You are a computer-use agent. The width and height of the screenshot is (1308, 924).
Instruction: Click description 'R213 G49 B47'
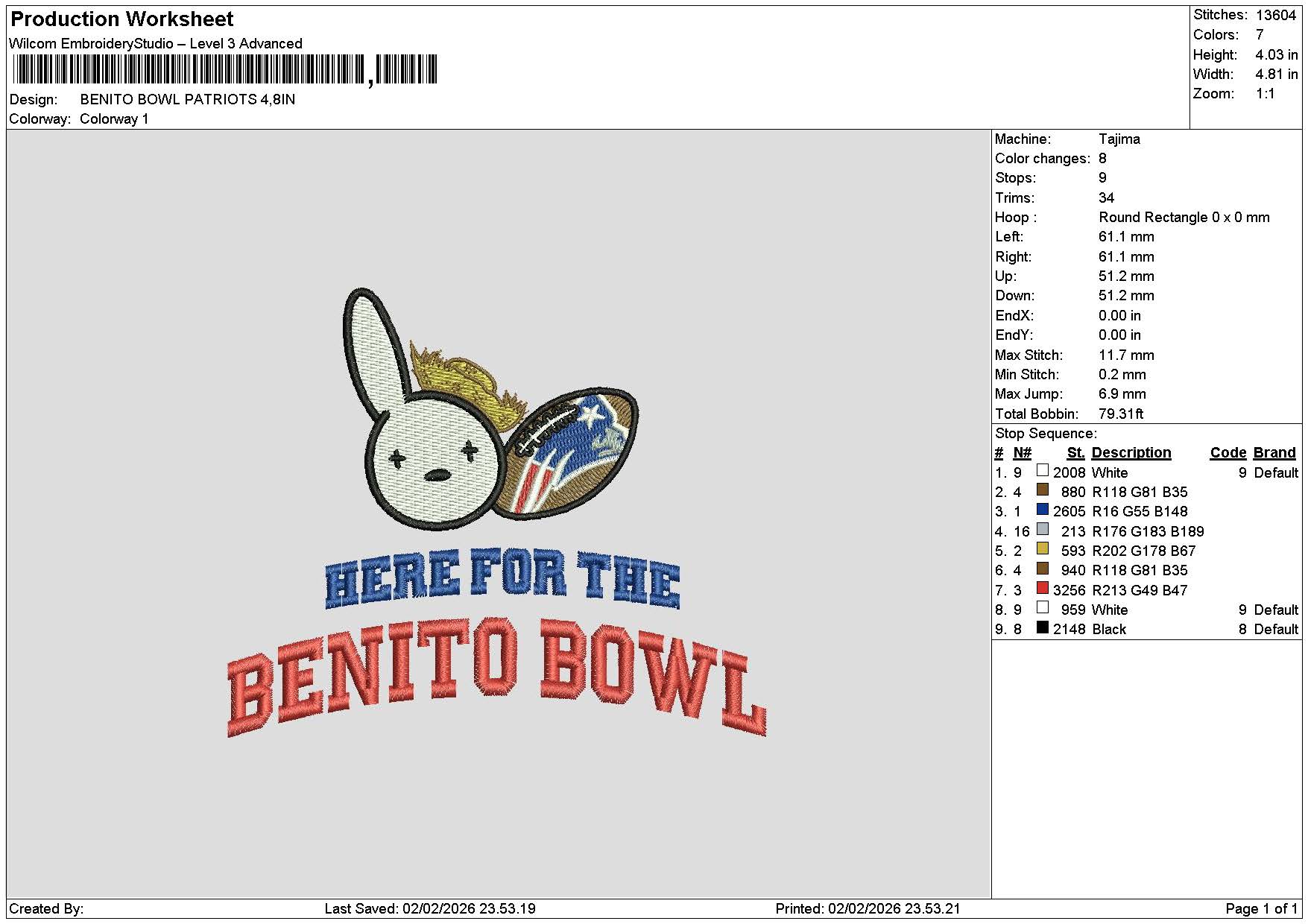(1140, 591)
